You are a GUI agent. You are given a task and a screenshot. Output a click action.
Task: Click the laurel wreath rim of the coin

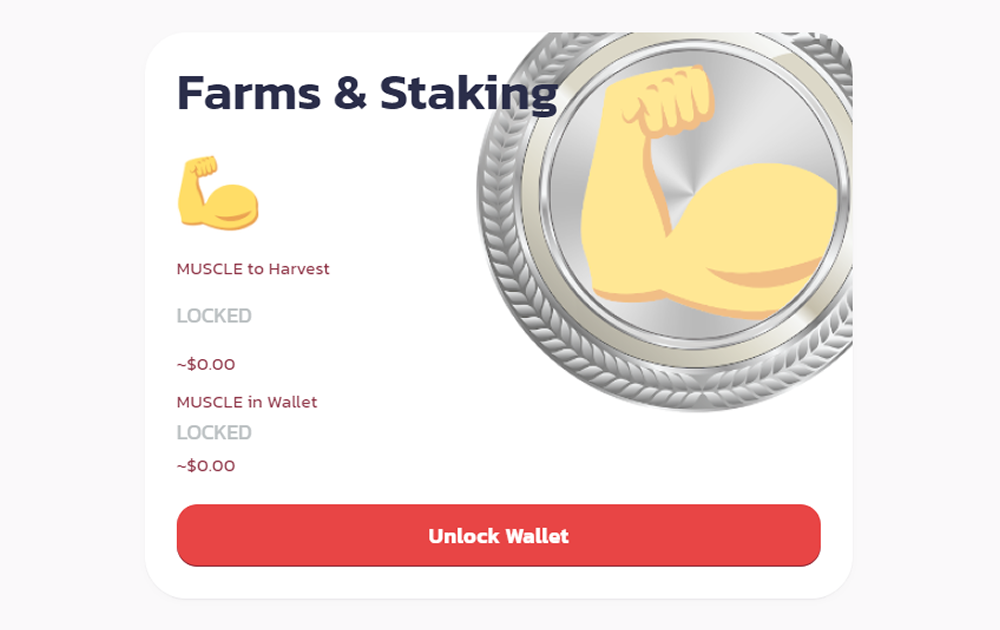[x=504, y=255]
